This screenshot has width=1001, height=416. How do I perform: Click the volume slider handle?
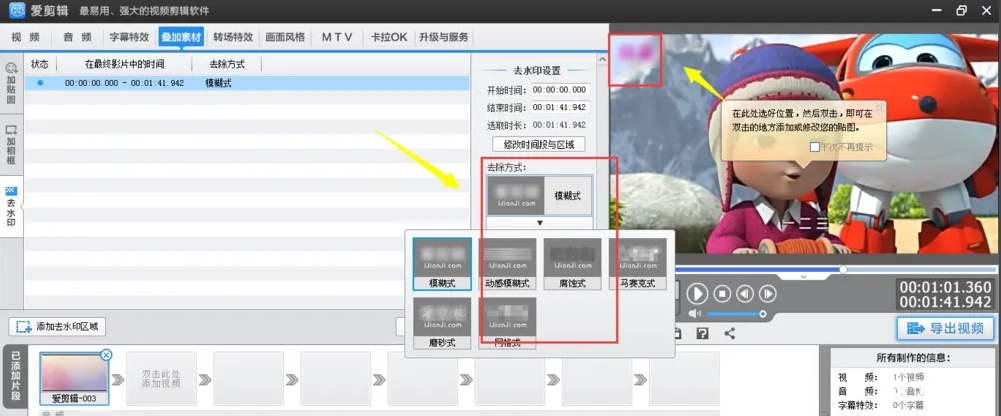click(x=762, y=314)
